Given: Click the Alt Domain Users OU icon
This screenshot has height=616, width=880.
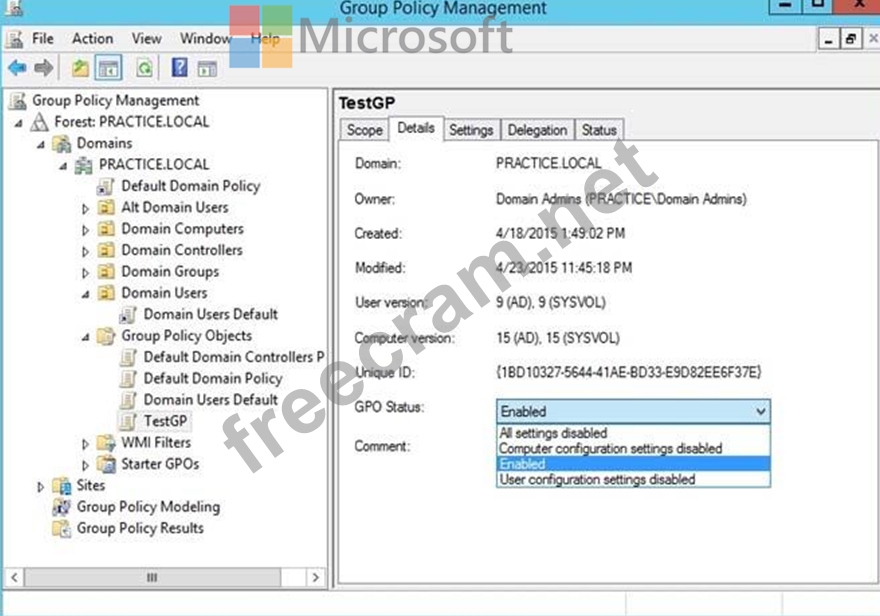Looking at the screenshot, I should tap(106, 208).
